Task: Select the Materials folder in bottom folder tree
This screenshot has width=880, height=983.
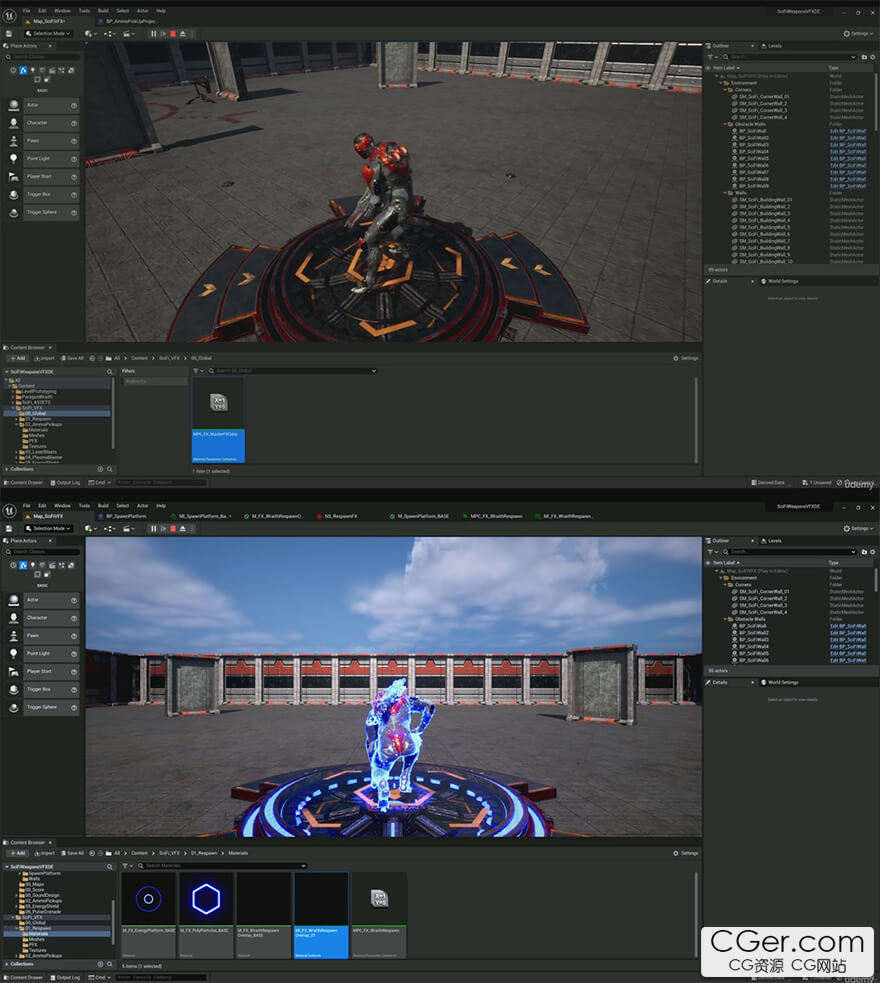Action: tap(58, 934)
